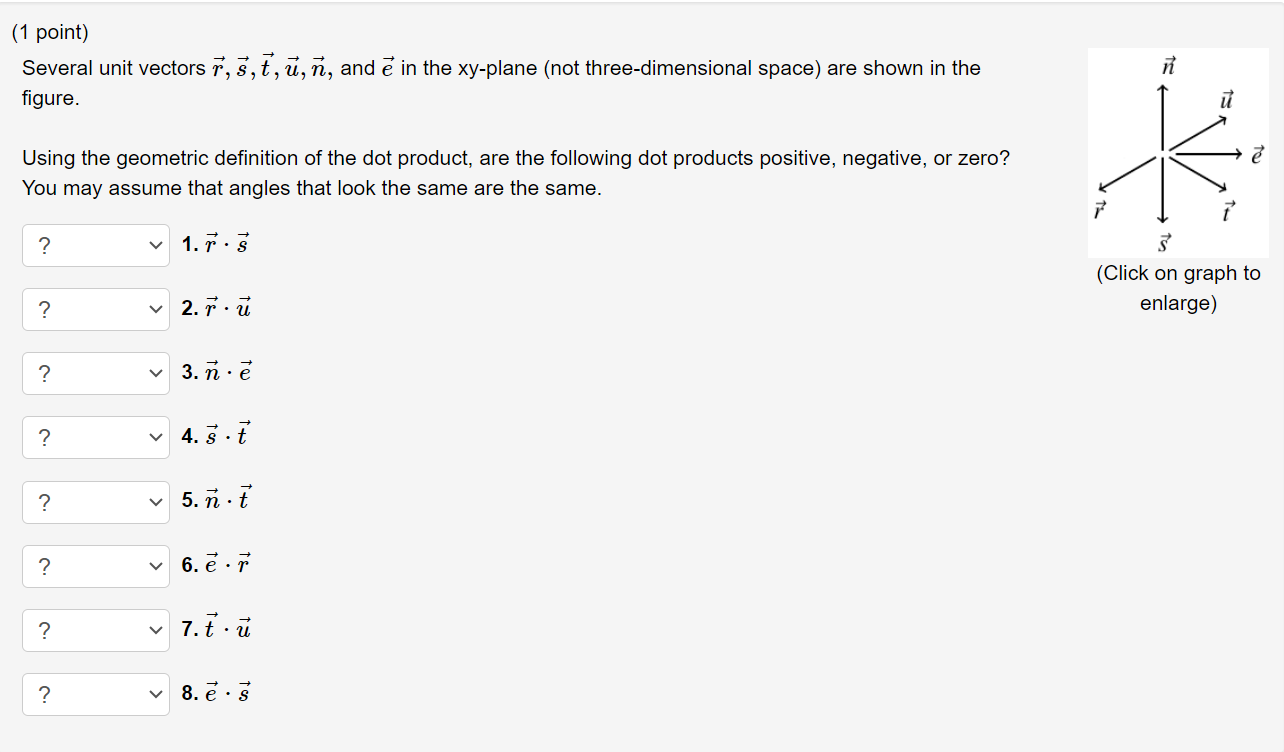Image resolution: width=1284 pixels, height=752 pixels.
Task: Open the answer dropdown for question 6
Action: click(95, 565)
